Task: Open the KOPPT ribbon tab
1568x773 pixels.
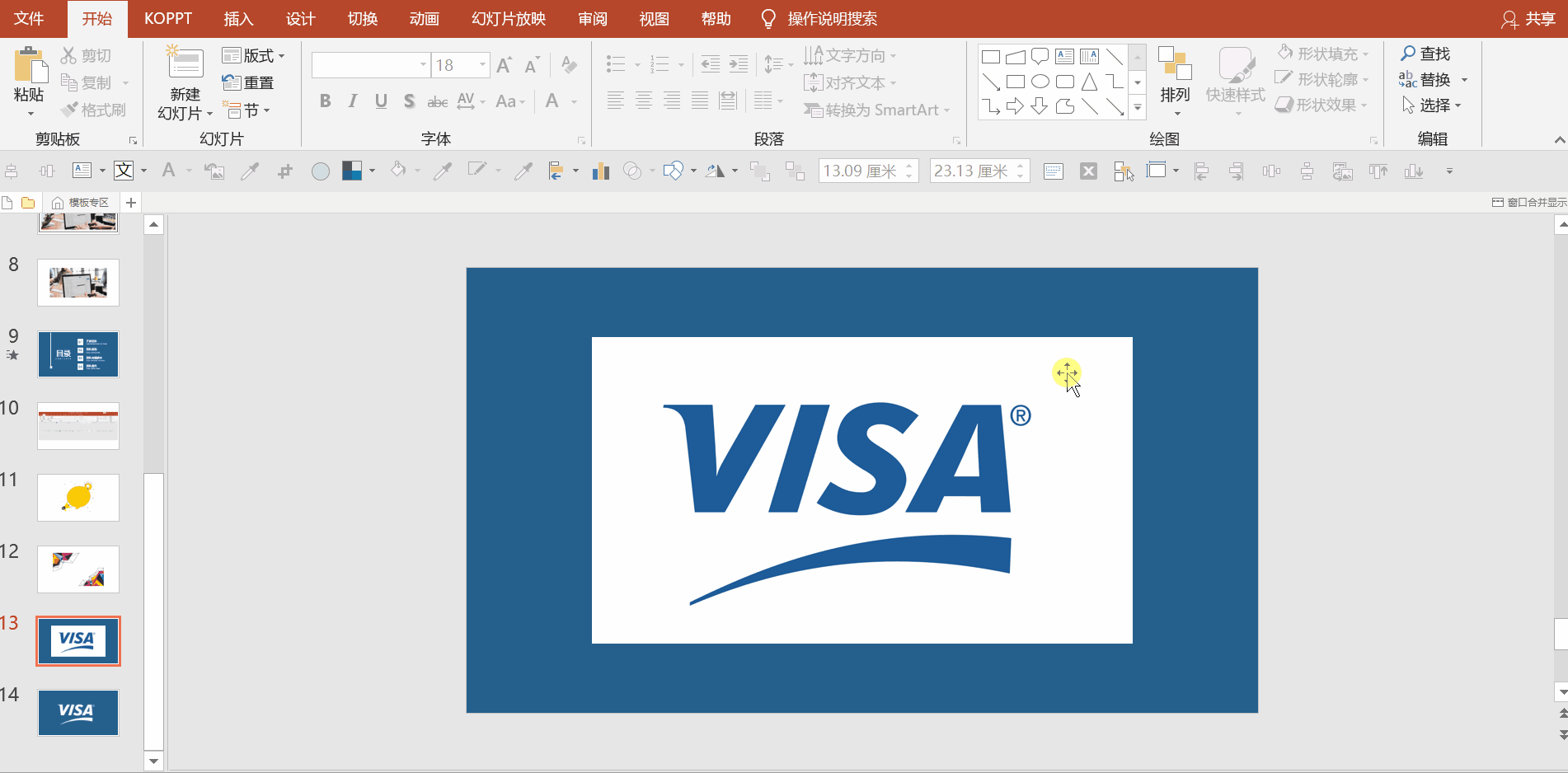Action: (168, 19)
